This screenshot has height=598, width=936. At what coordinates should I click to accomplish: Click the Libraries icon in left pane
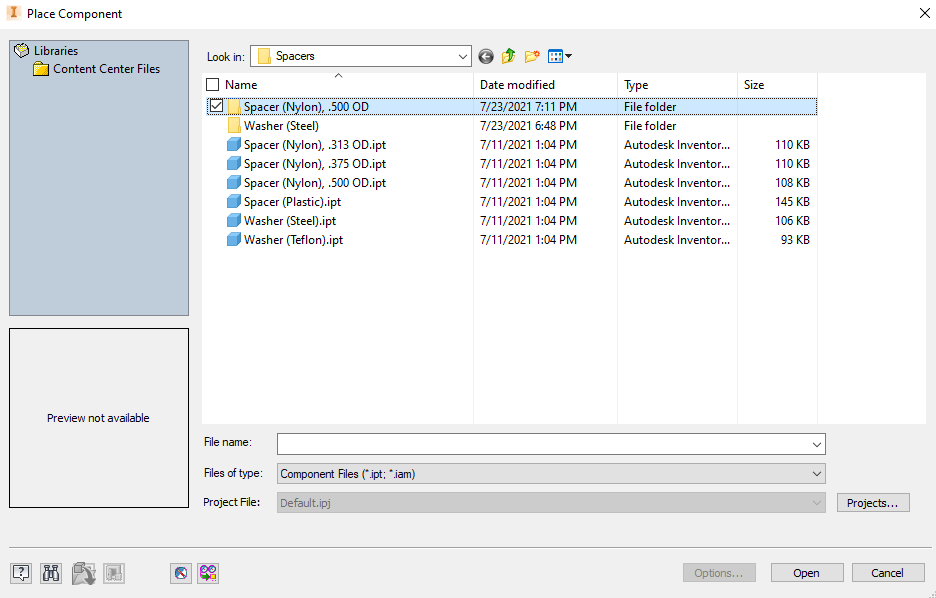pos(21,51)
